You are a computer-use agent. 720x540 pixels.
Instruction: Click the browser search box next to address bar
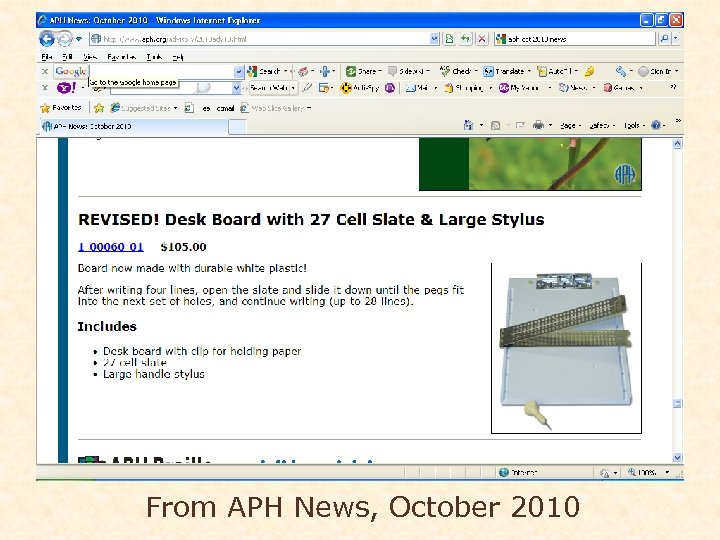[574, 39]
